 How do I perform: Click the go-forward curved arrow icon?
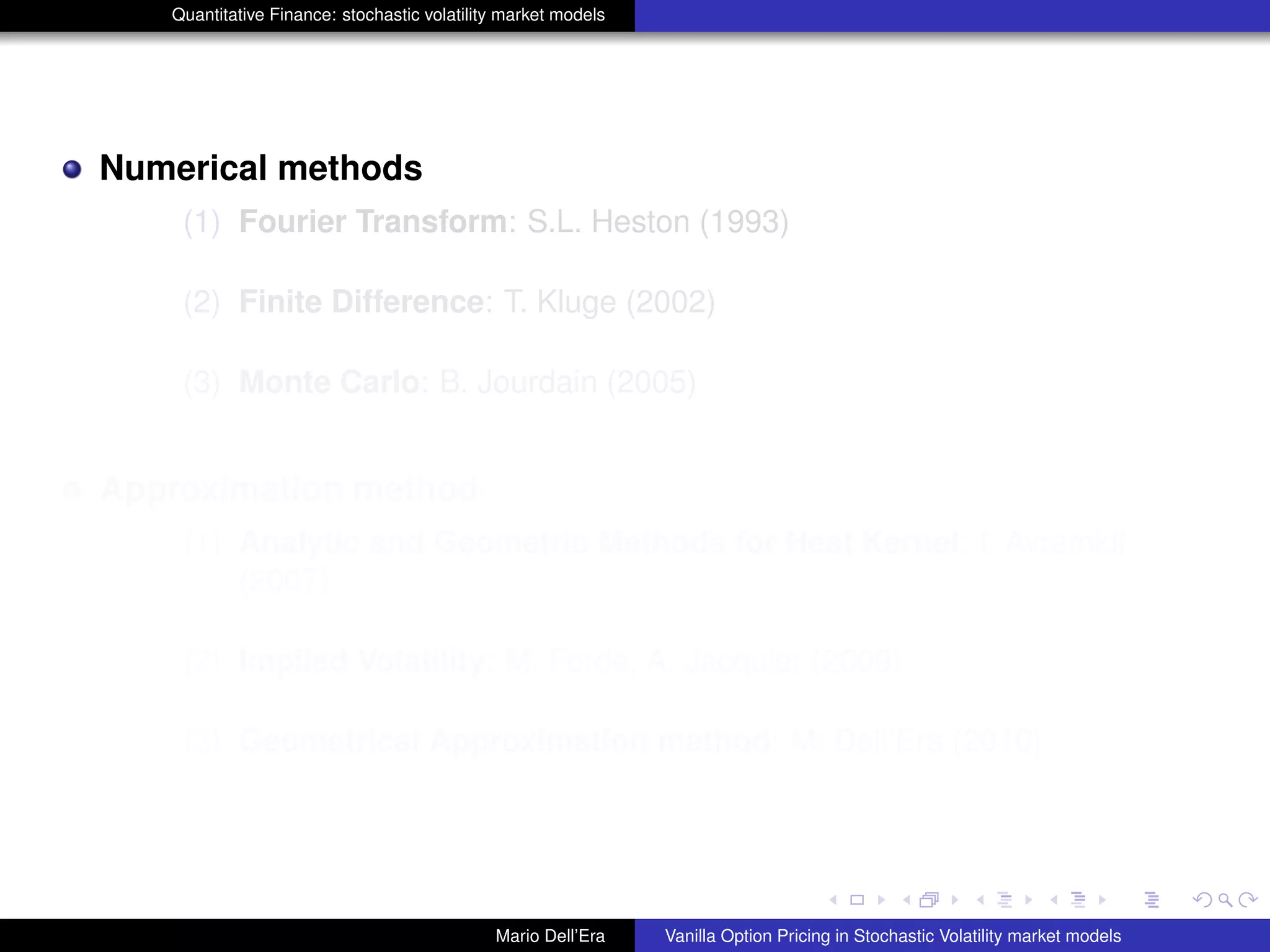point(1248,900)
